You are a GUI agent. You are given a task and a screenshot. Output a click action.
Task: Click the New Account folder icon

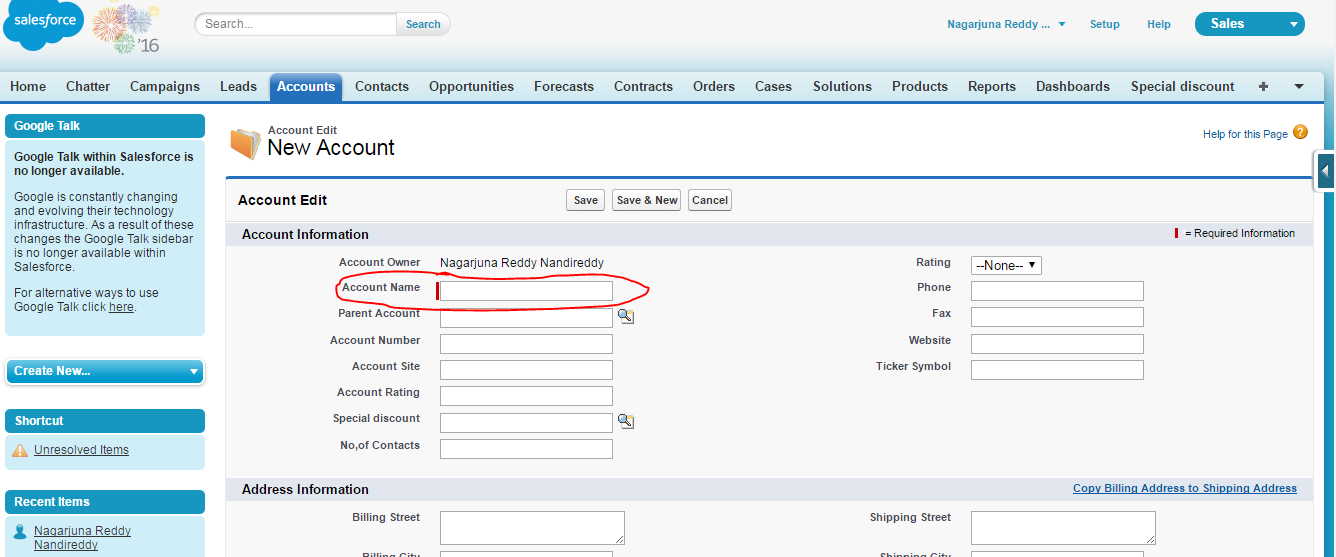point(245,144)
